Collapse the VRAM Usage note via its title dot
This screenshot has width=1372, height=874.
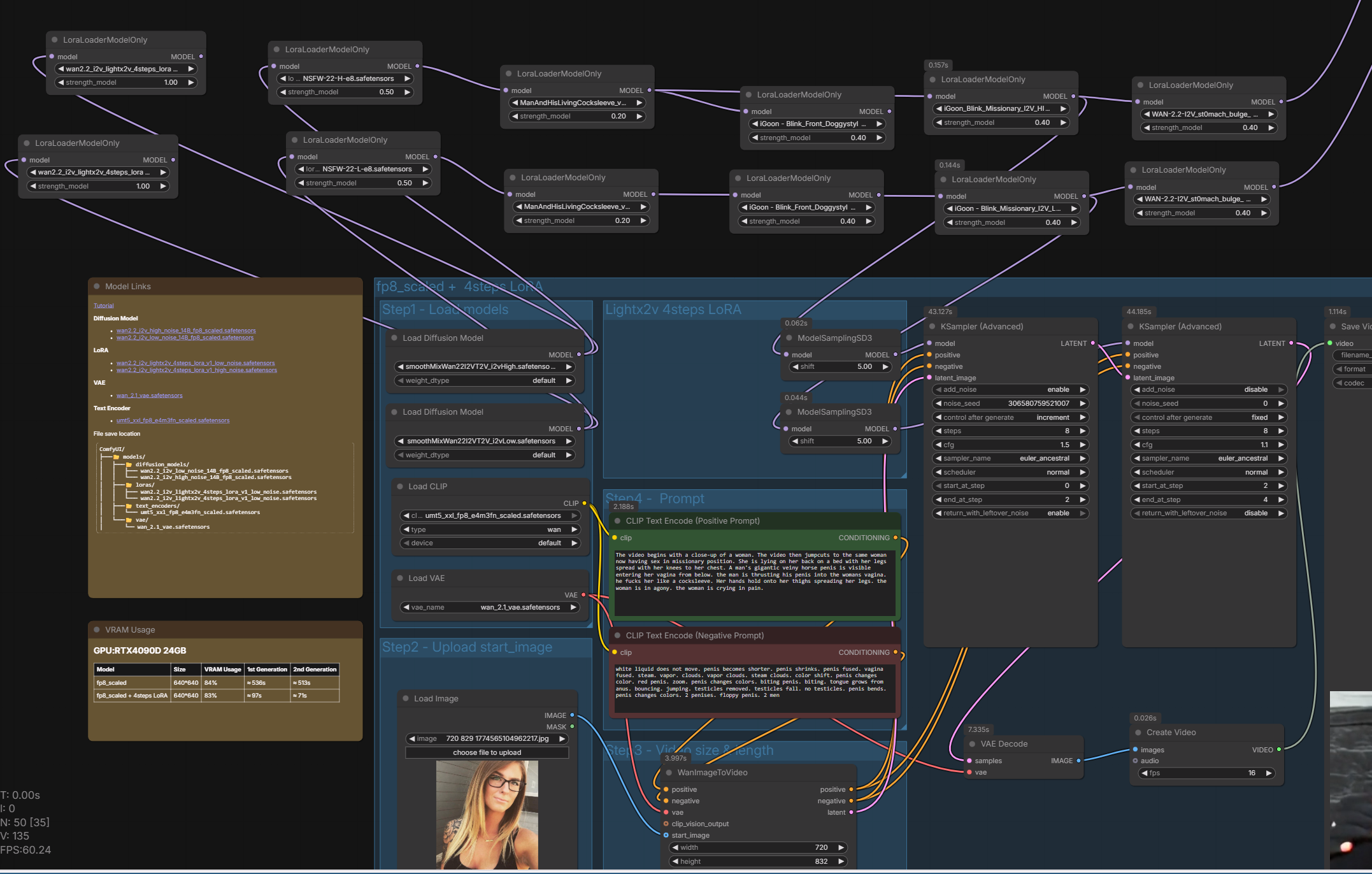[x=97, y=630]
